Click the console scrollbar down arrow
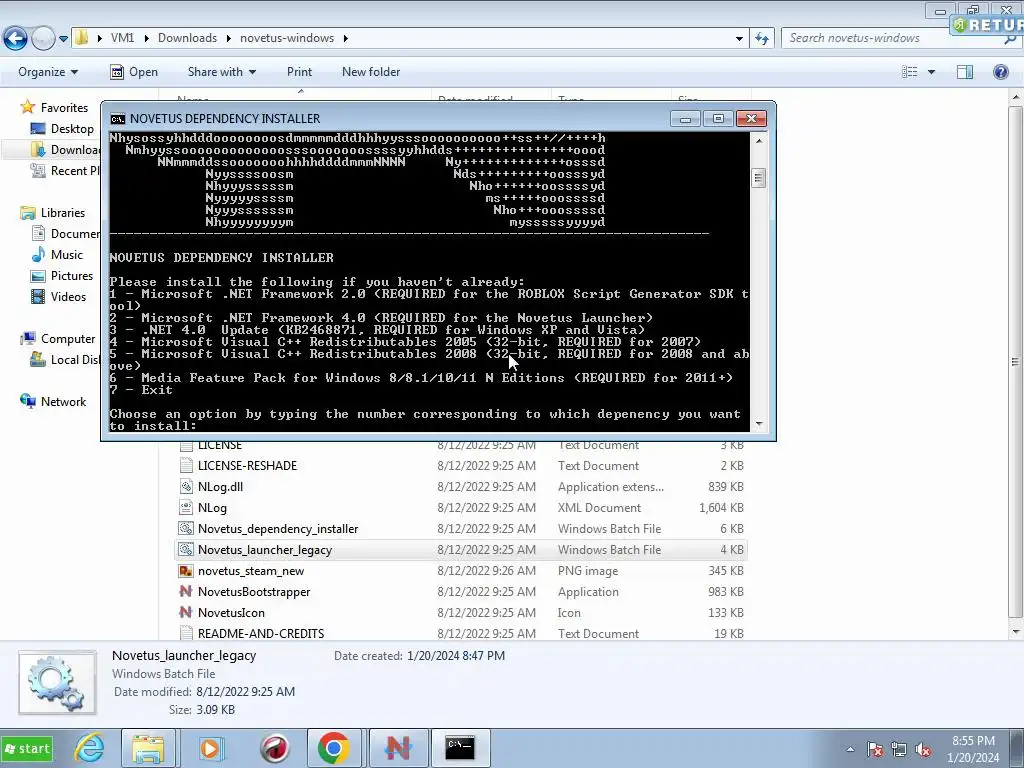 click(x=759, y=424)
